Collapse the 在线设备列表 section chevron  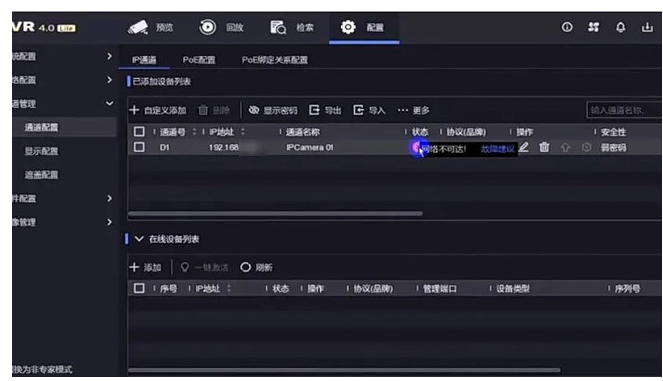139,239
